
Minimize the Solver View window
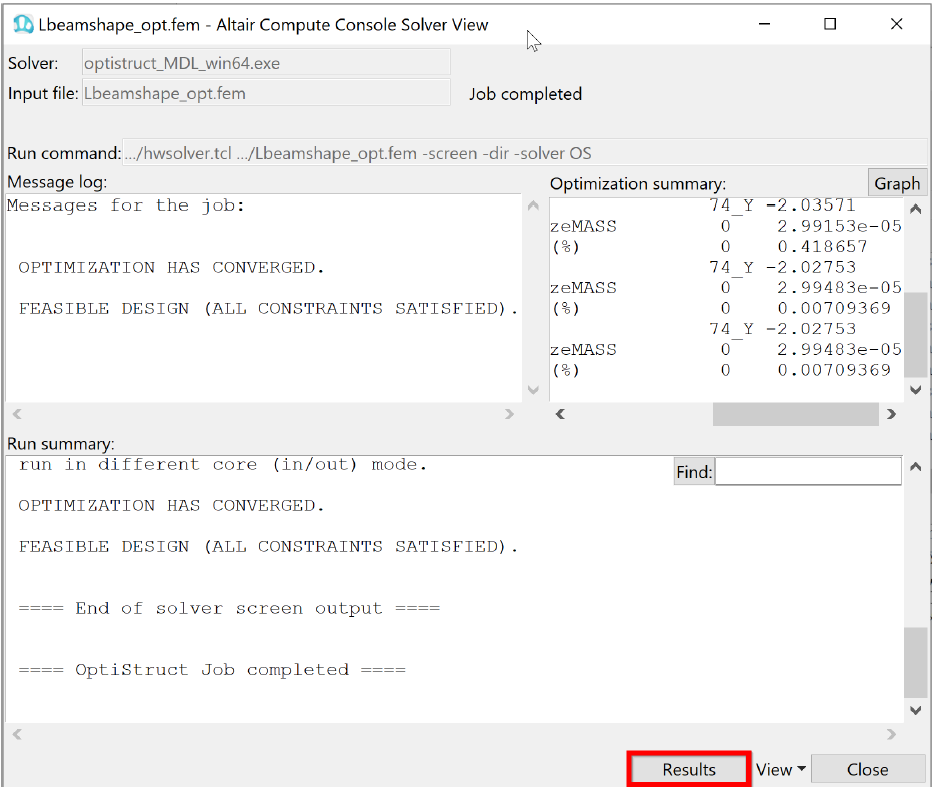coord(764,24)
